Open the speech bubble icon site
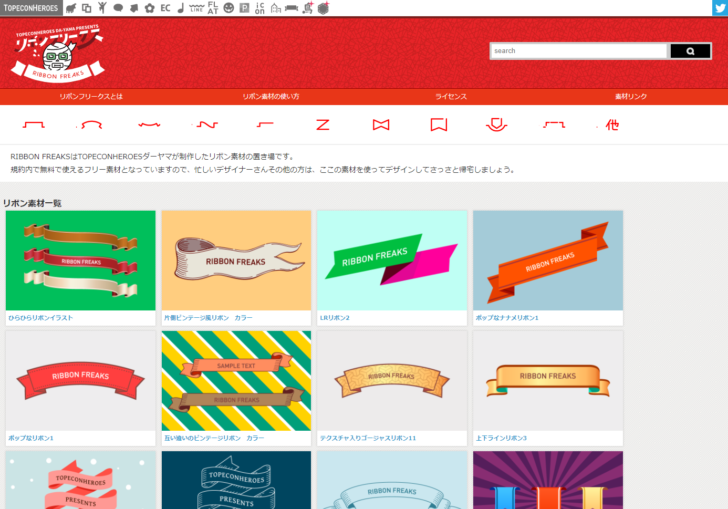This screenshot has height=509, width=728. 118,8
